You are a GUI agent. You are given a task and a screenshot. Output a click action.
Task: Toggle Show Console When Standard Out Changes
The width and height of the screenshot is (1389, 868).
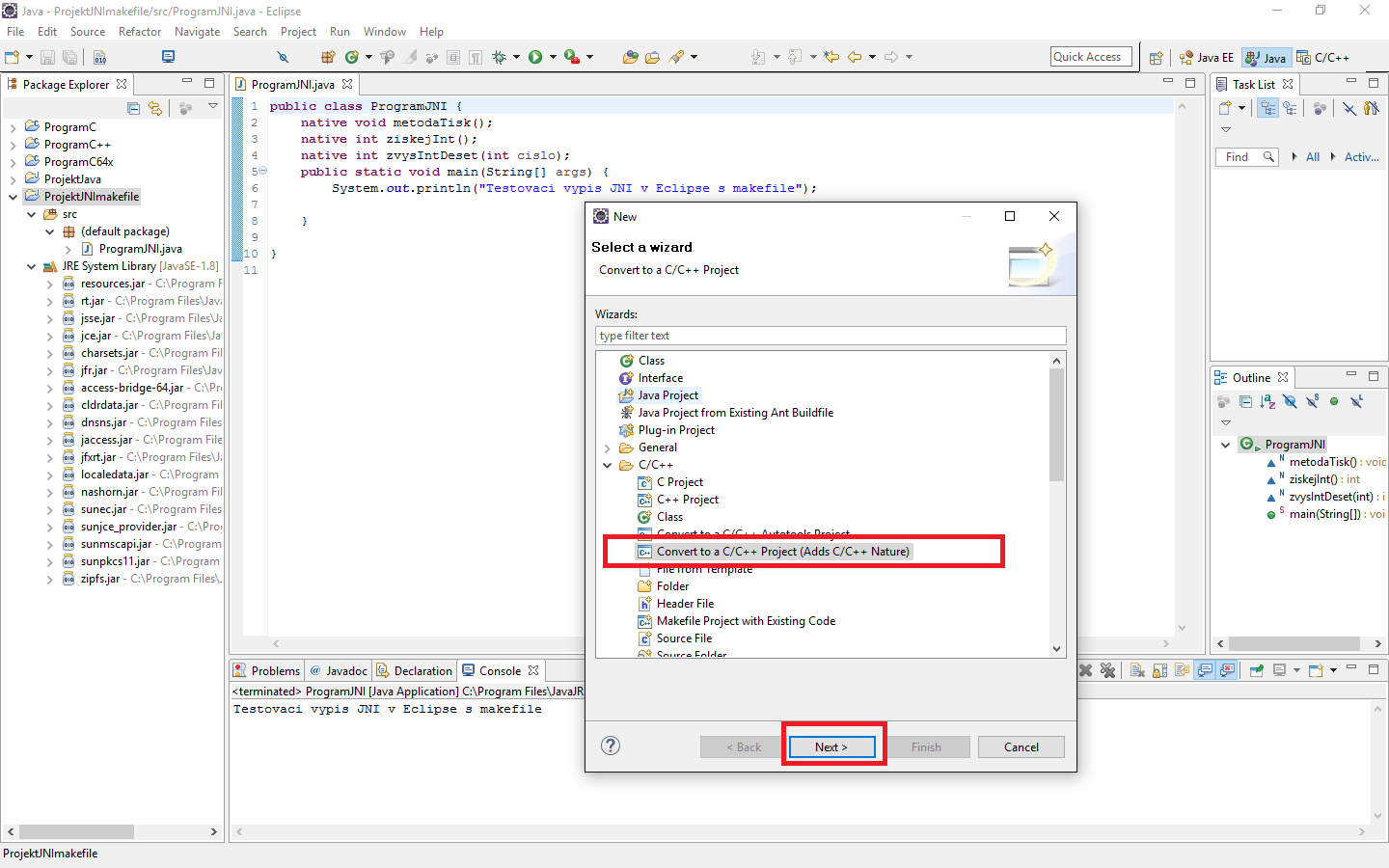coord(1205,669)
